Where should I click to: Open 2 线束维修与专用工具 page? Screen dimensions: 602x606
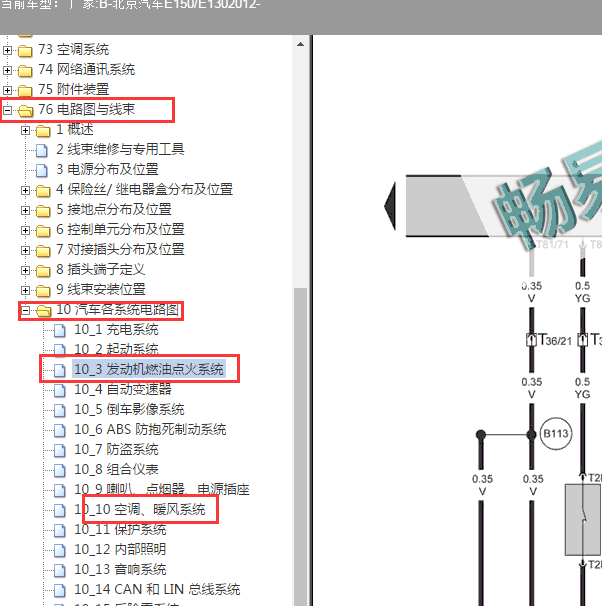coord(120,149)
